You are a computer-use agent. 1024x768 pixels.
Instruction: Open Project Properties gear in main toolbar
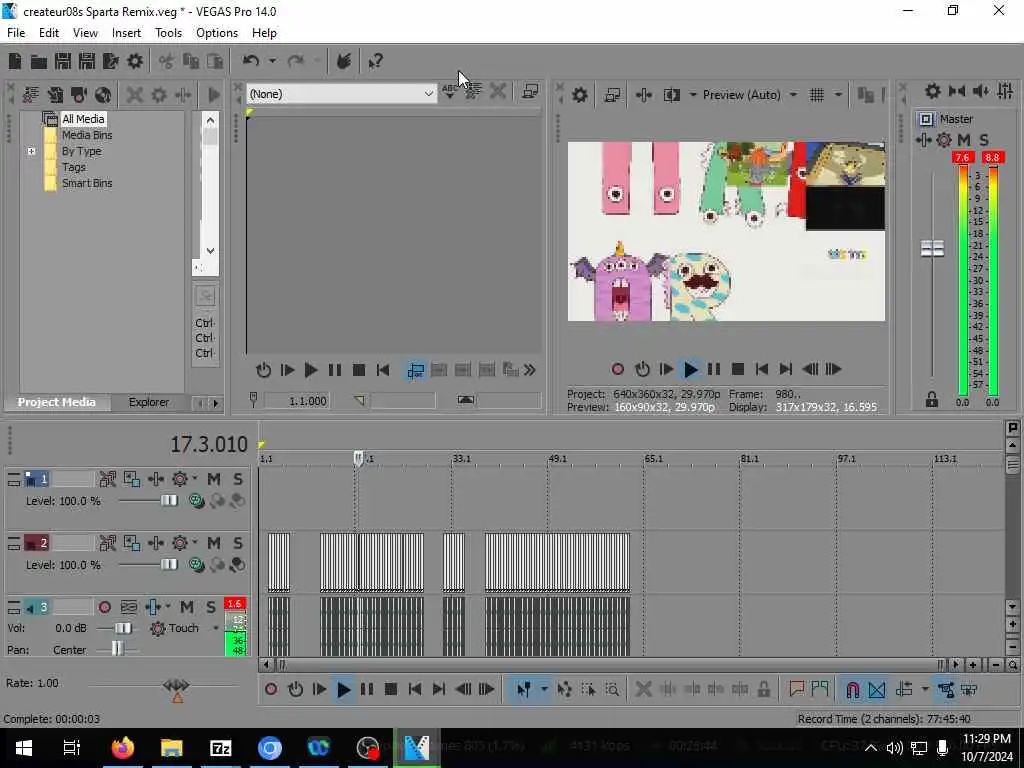point(135,61)
